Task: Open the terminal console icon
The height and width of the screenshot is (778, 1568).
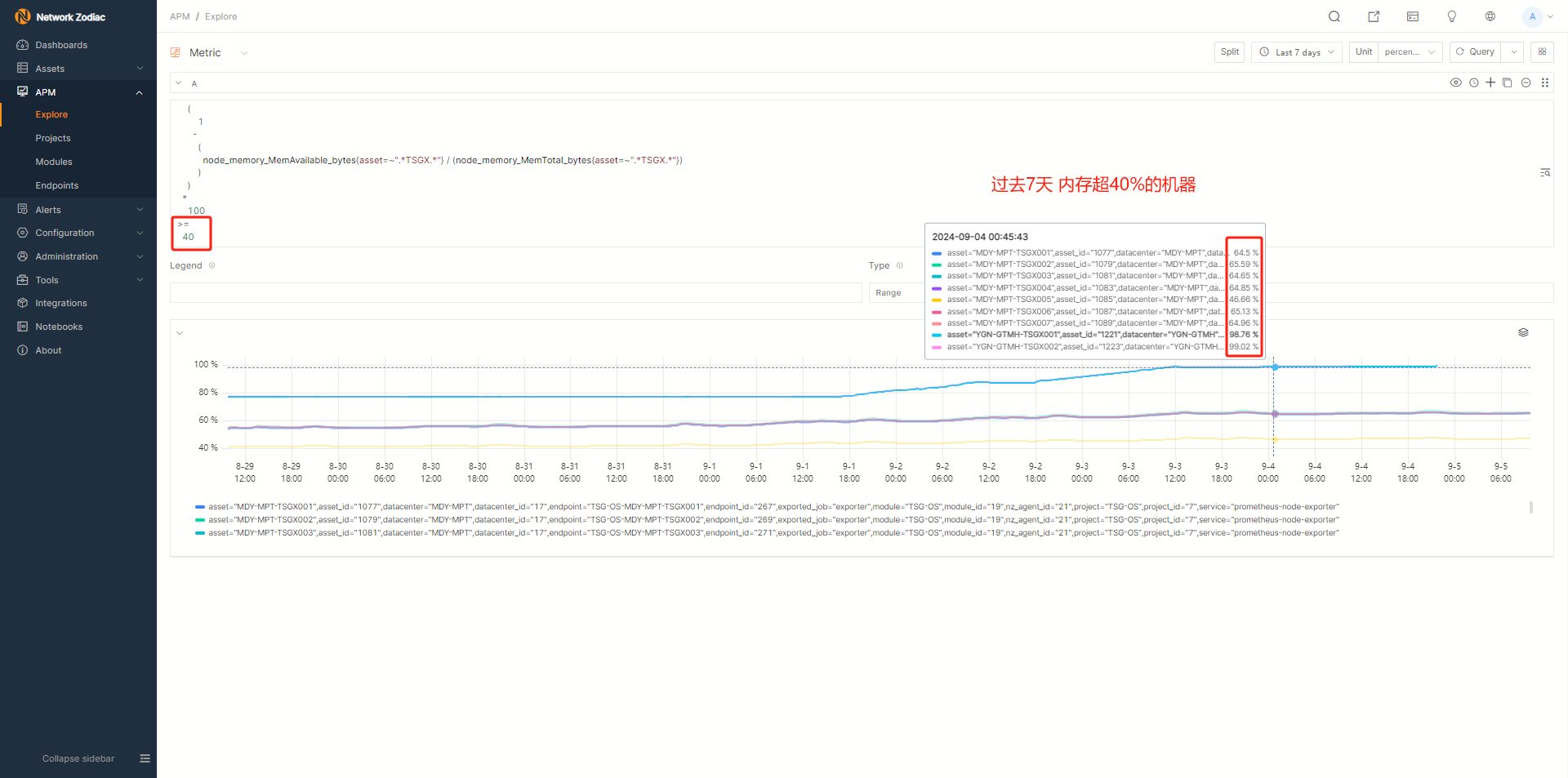Action: [x=1413, y=16]
